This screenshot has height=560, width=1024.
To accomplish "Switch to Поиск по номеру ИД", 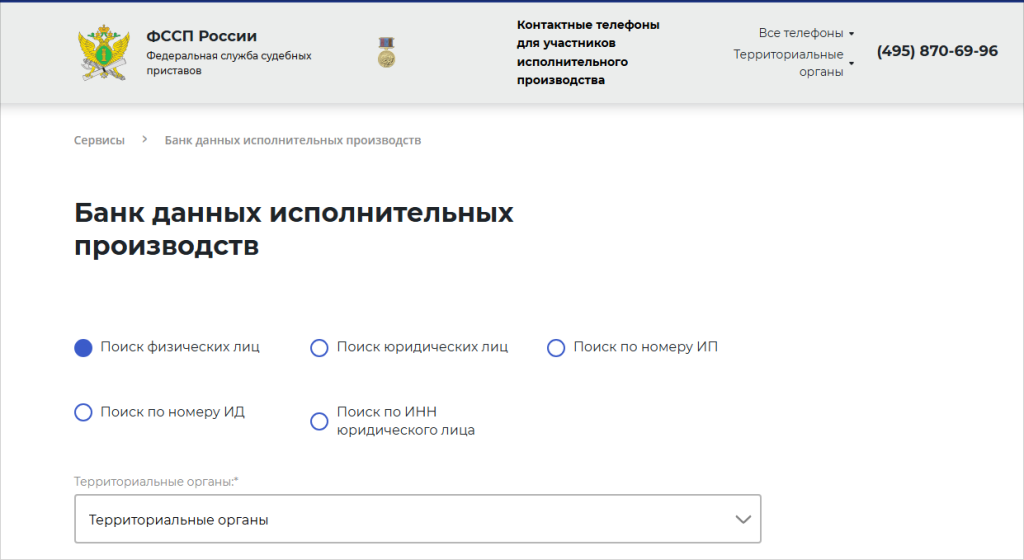I will [84, 412].
